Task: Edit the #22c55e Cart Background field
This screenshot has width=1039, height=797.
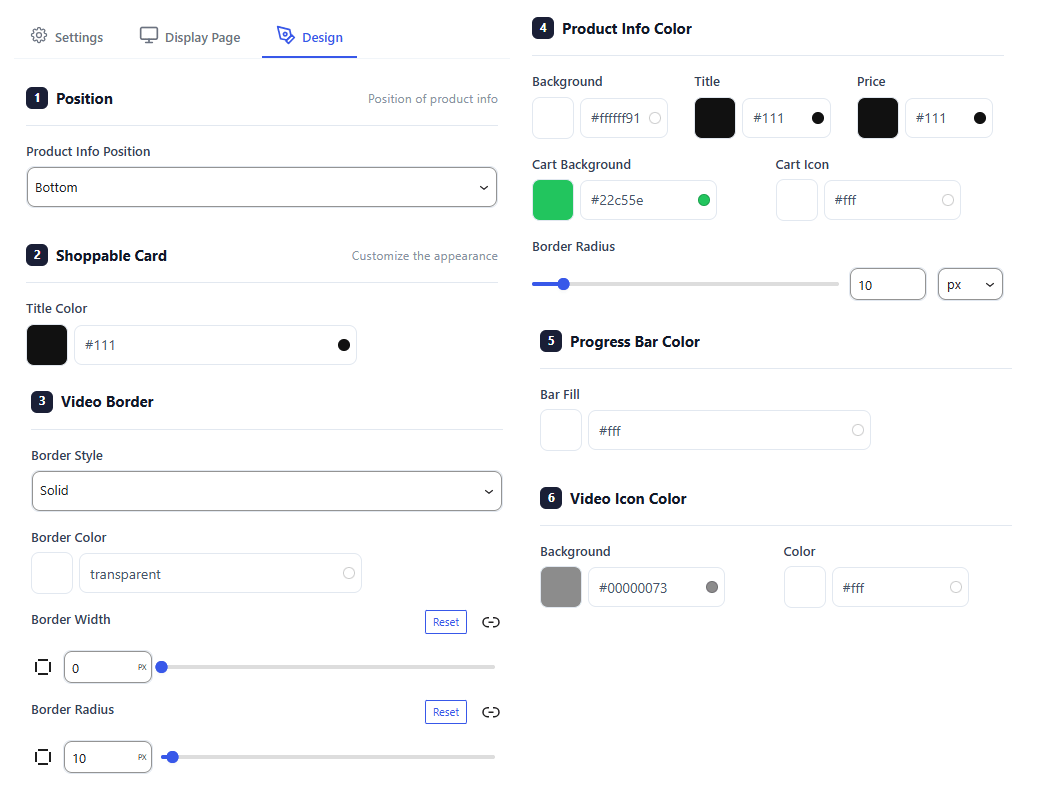Action: [648, 200]
